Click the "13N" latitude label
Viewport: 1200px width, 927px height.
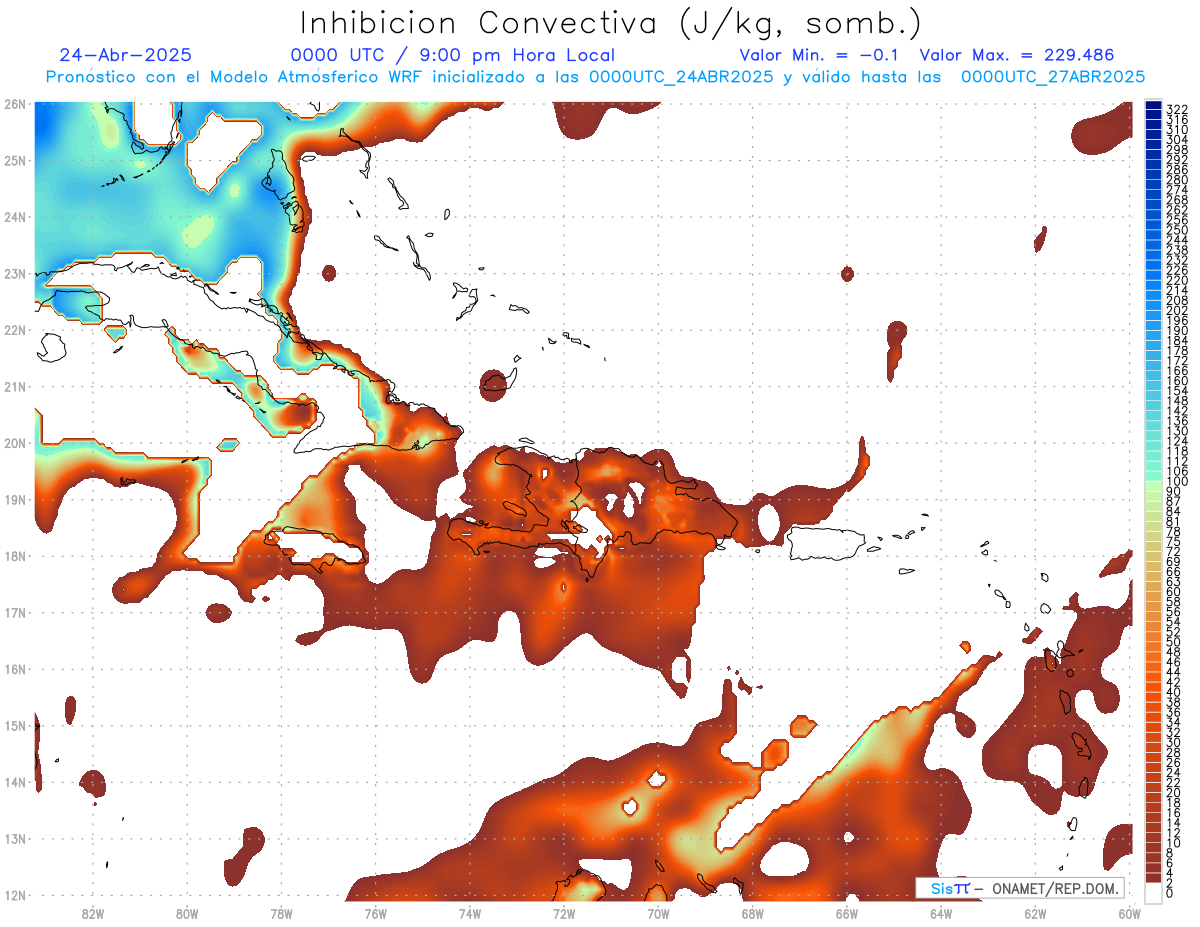click(15, 838)
